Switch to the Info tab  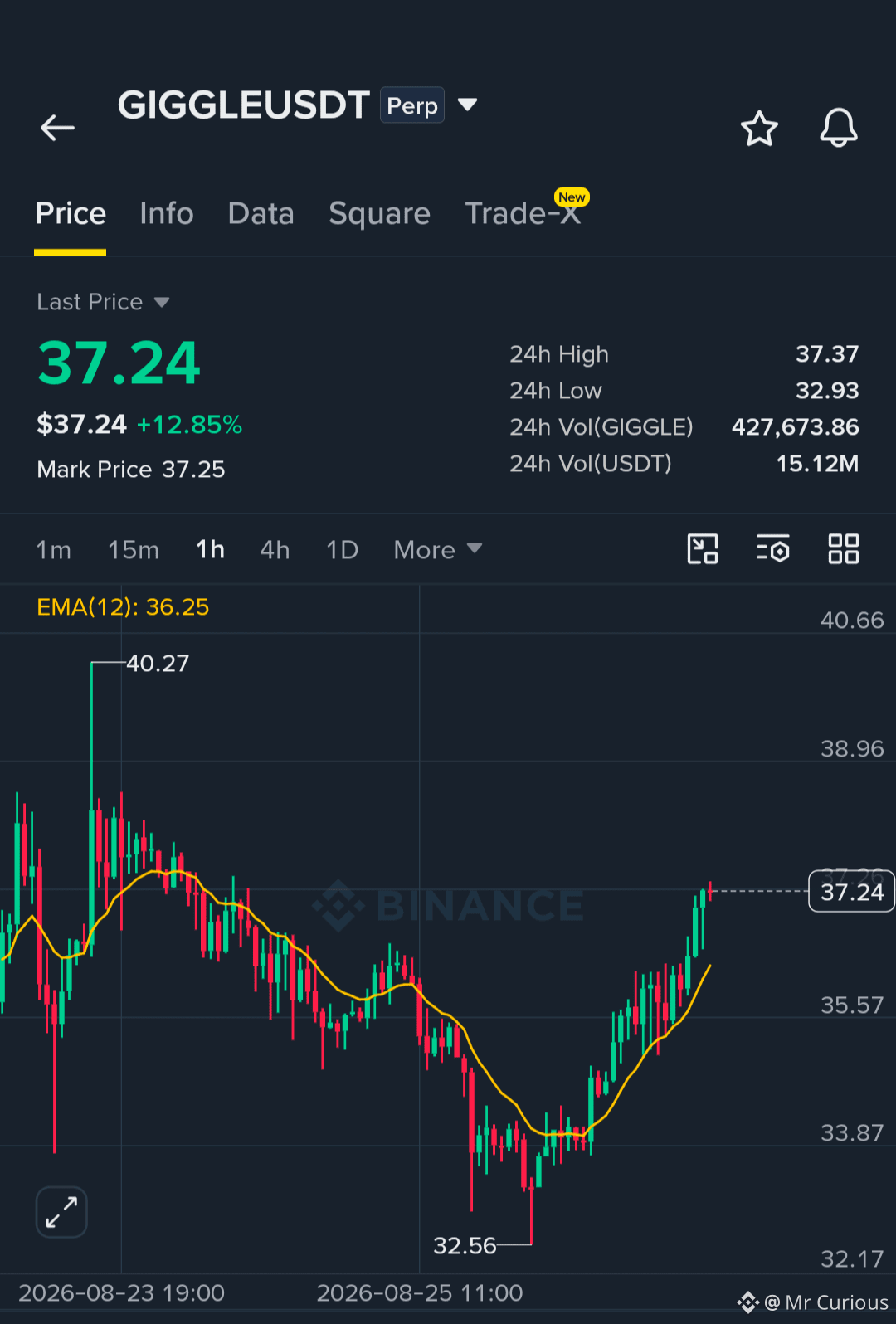(167, 214)
